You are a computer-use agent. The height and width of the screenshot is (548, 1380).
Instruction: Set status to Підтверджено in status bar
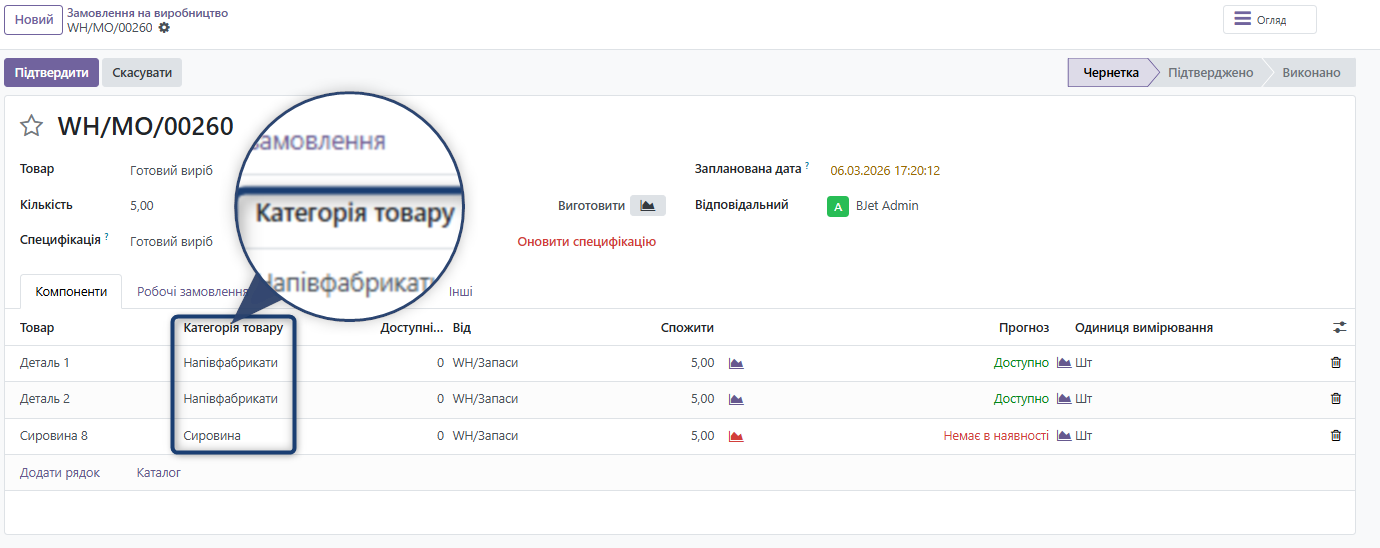1210,73
